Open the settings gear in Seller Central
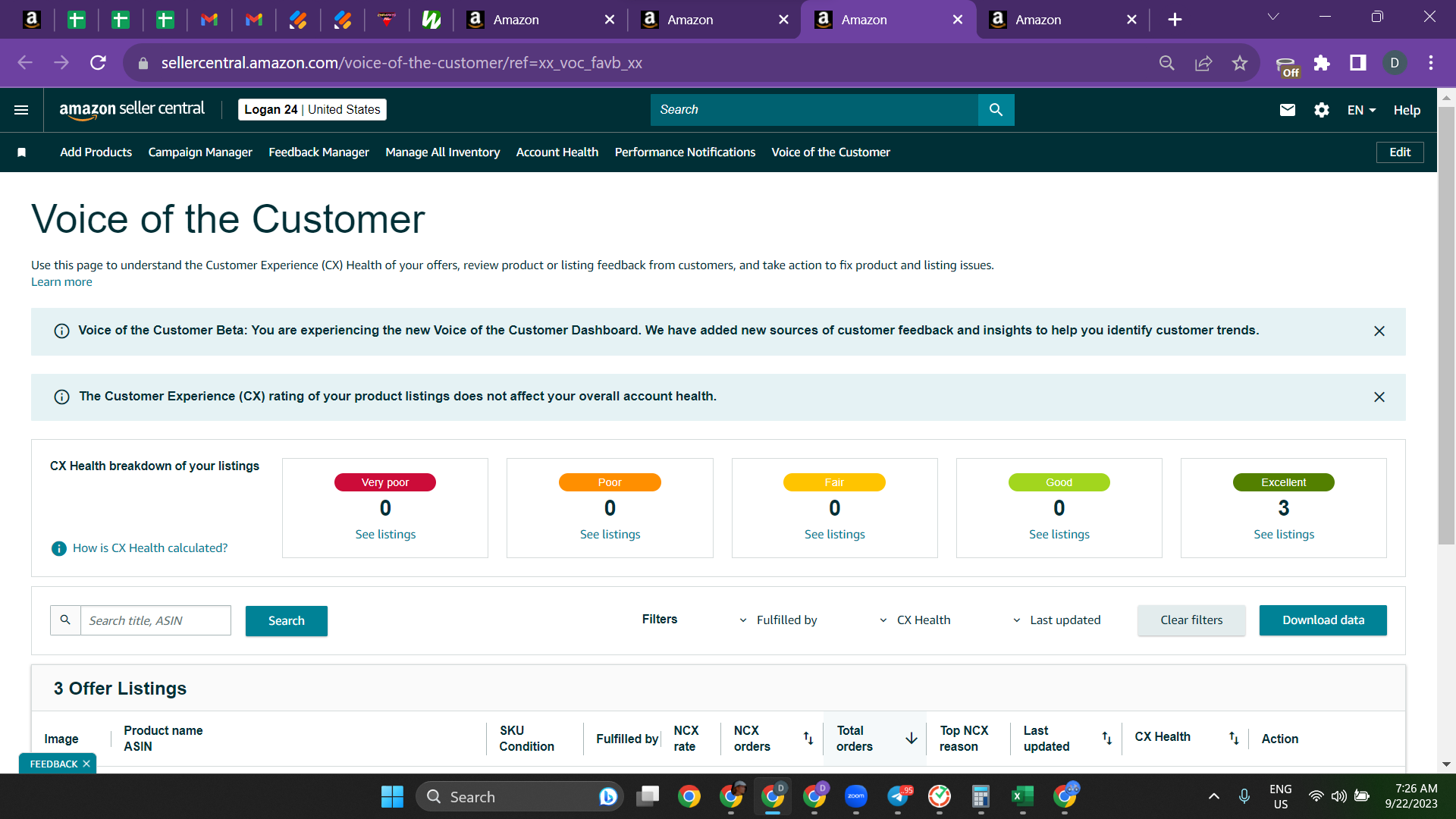The width and height of the screenshot is (1456, 819). pyautogui.click(x=1322, y=110)
